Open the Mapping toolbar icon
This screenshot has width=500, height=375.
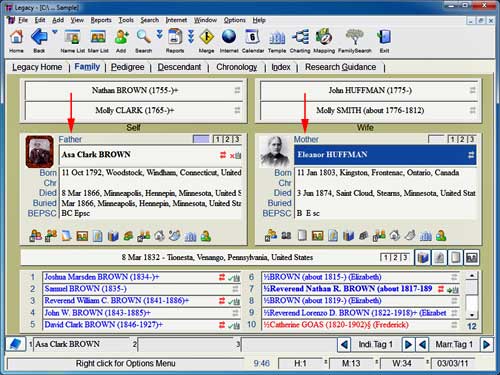(324, 37)
